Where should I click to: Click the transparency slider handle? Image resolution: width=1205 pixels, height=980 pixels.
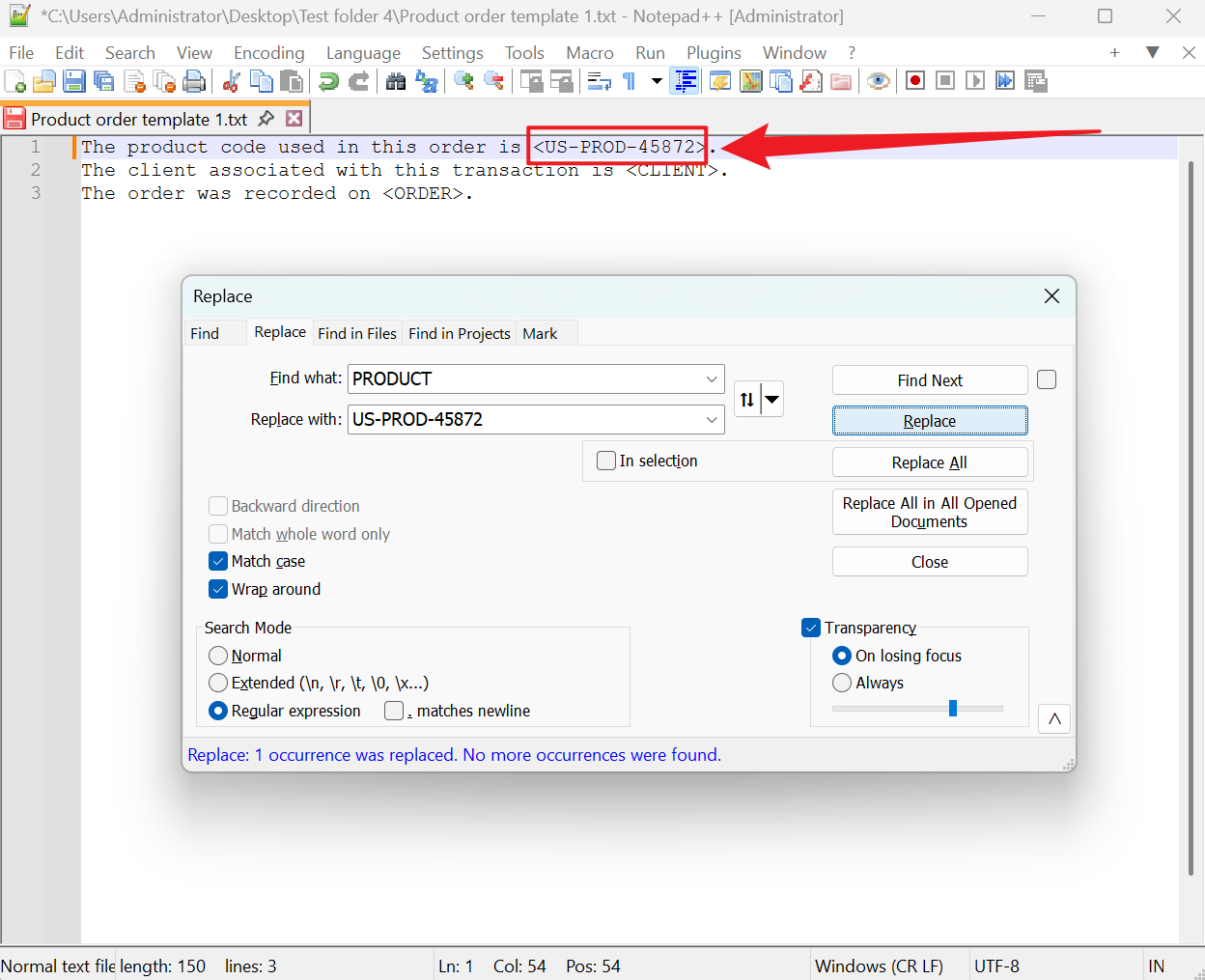pos(953,709)
